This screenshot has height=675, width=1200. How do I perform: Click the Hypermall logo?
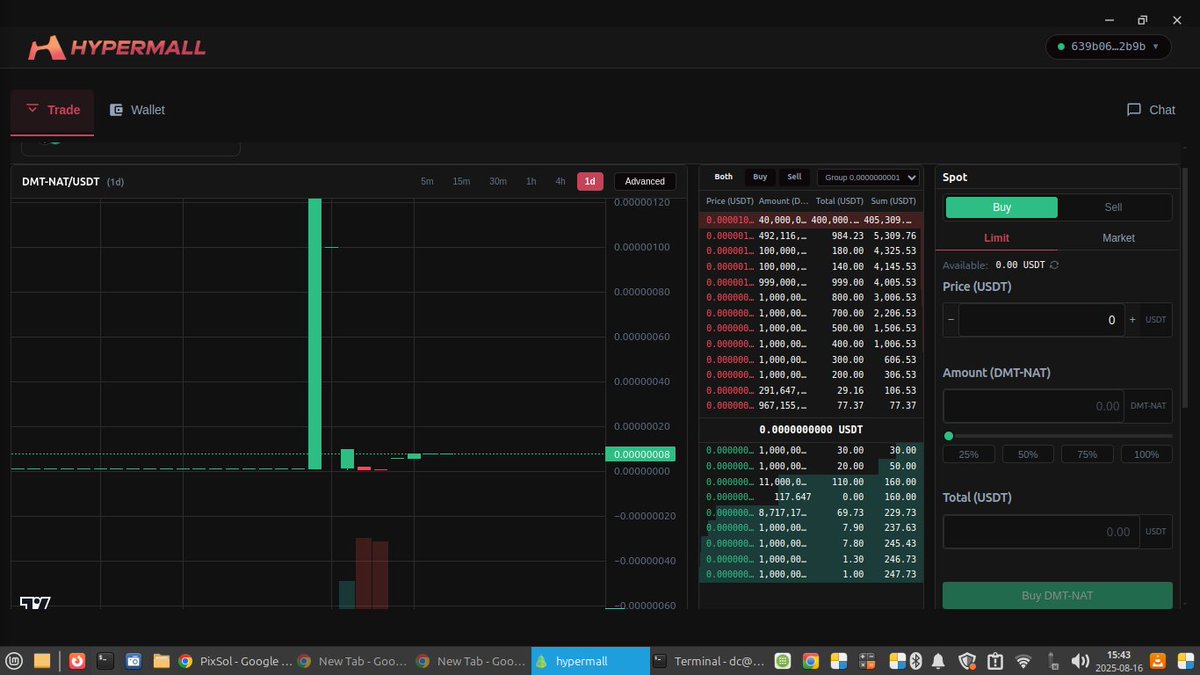(117, 47)
